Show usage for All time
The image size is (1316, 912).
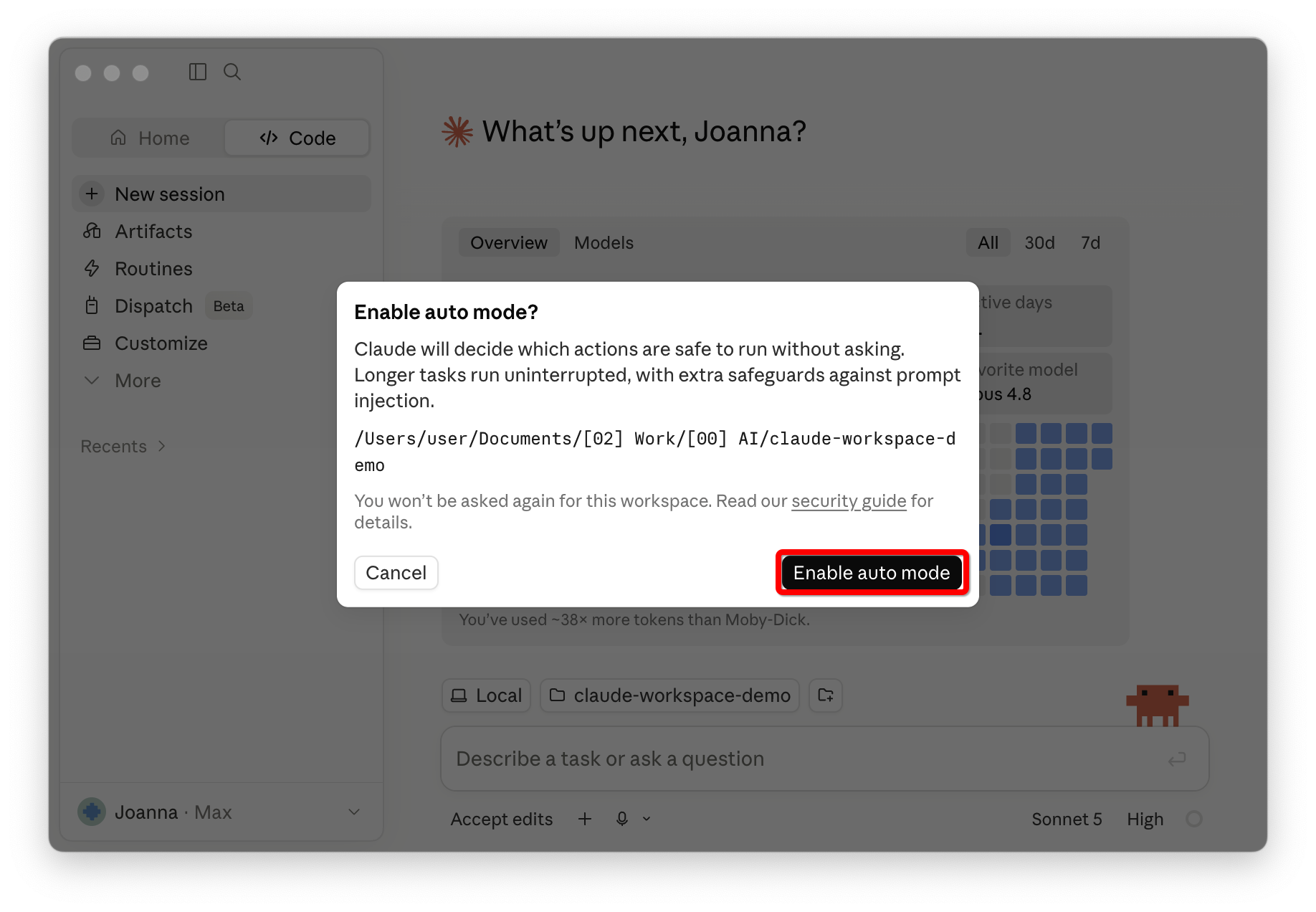click(988, 243)
